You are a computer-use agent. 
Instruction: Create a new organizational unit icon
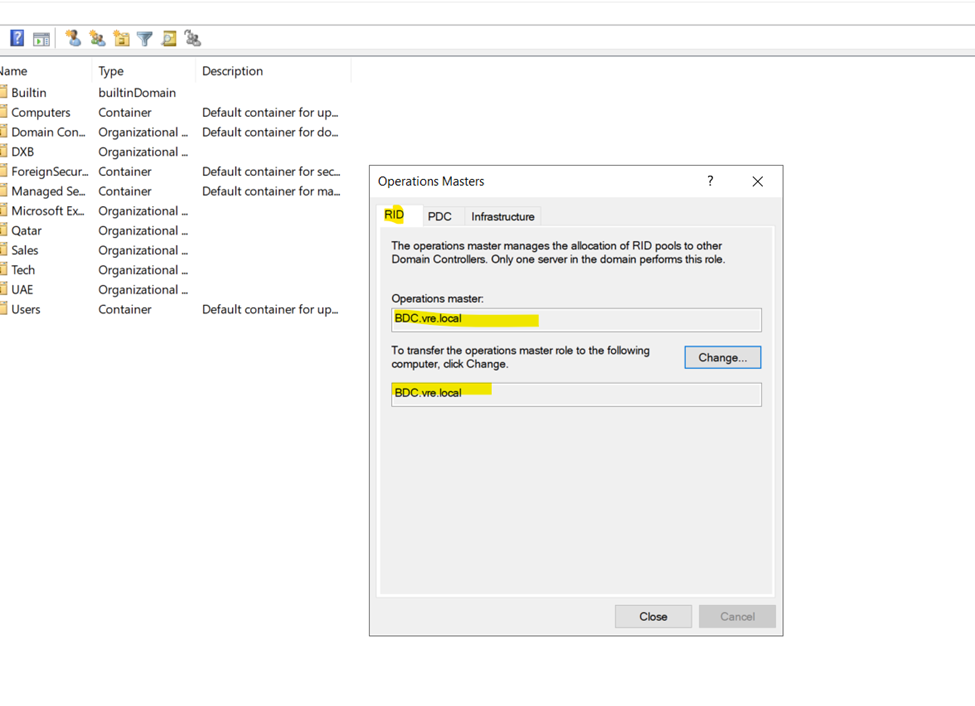pyautogui.click(x=121, y=39)
